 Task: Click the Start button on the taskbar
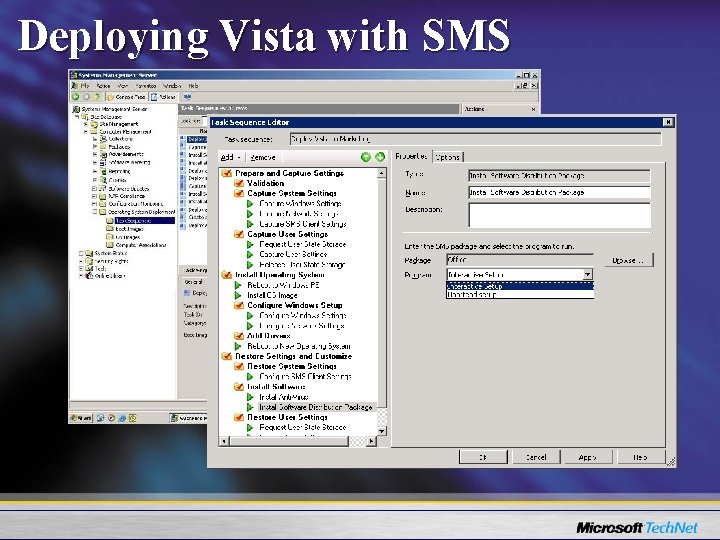pyautogui.click(x=81, y=418)
